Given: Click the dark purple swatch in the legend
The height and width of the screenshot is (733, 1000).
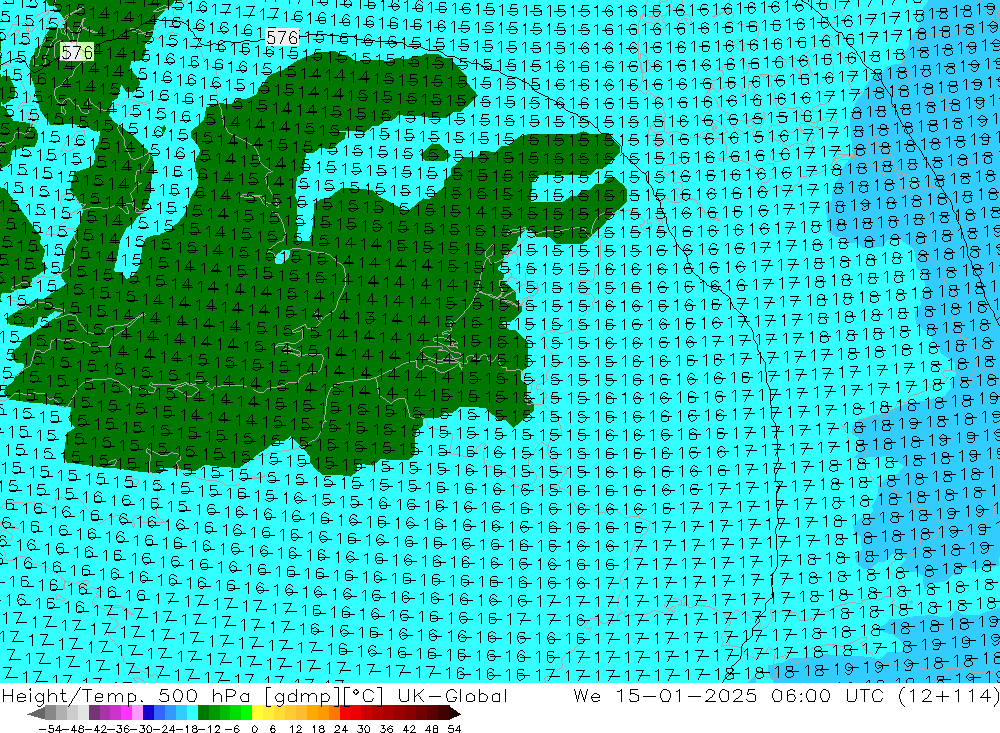Looking at the screenshot, I should 94,713.
